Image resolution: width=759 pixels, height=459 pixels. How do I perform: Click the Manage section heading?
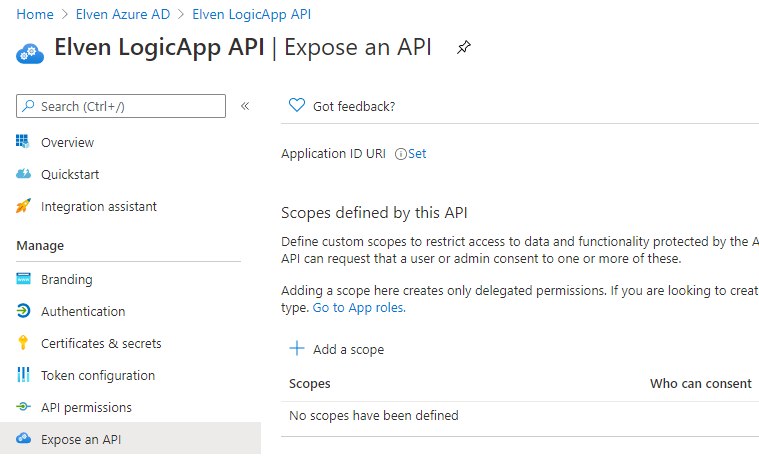click(x=40, y=246)
